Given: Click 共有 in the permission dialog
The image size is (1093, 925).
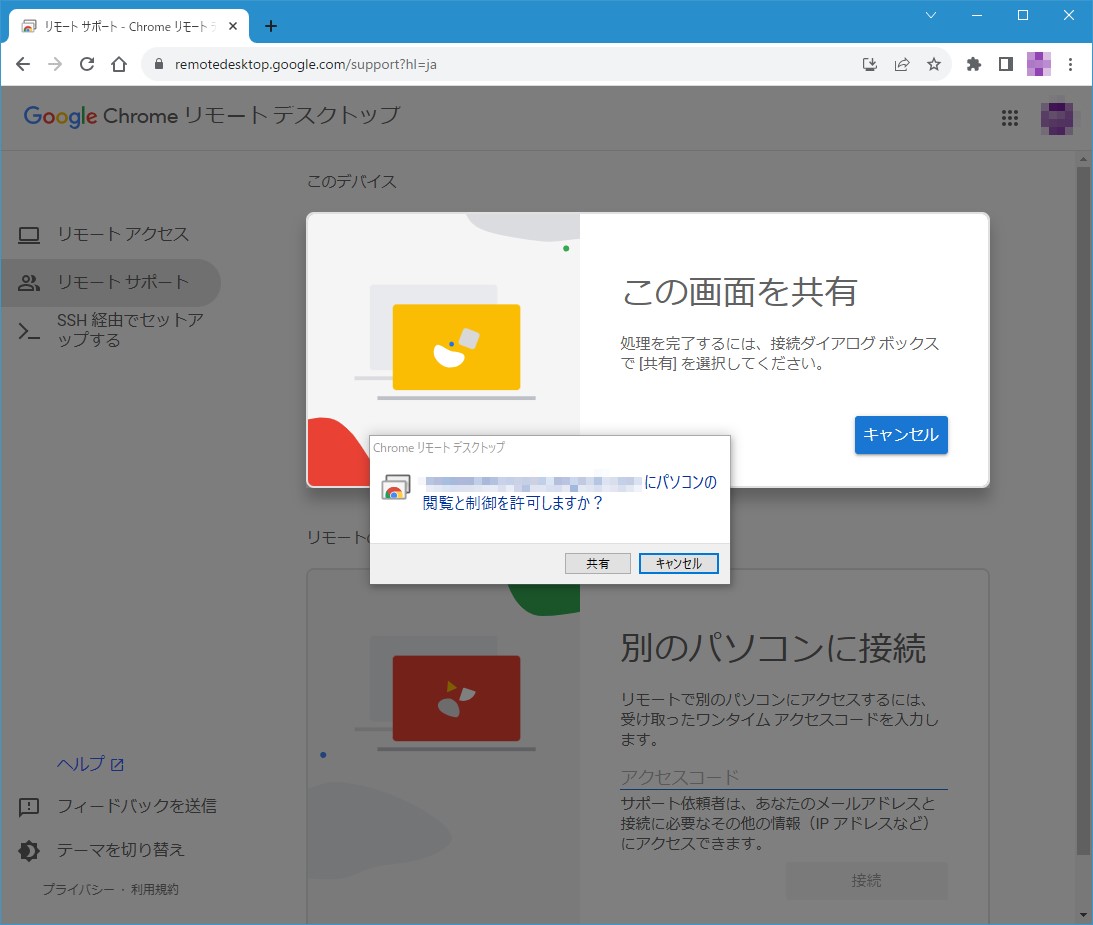Looking at the screenshot, I should 597,563.
